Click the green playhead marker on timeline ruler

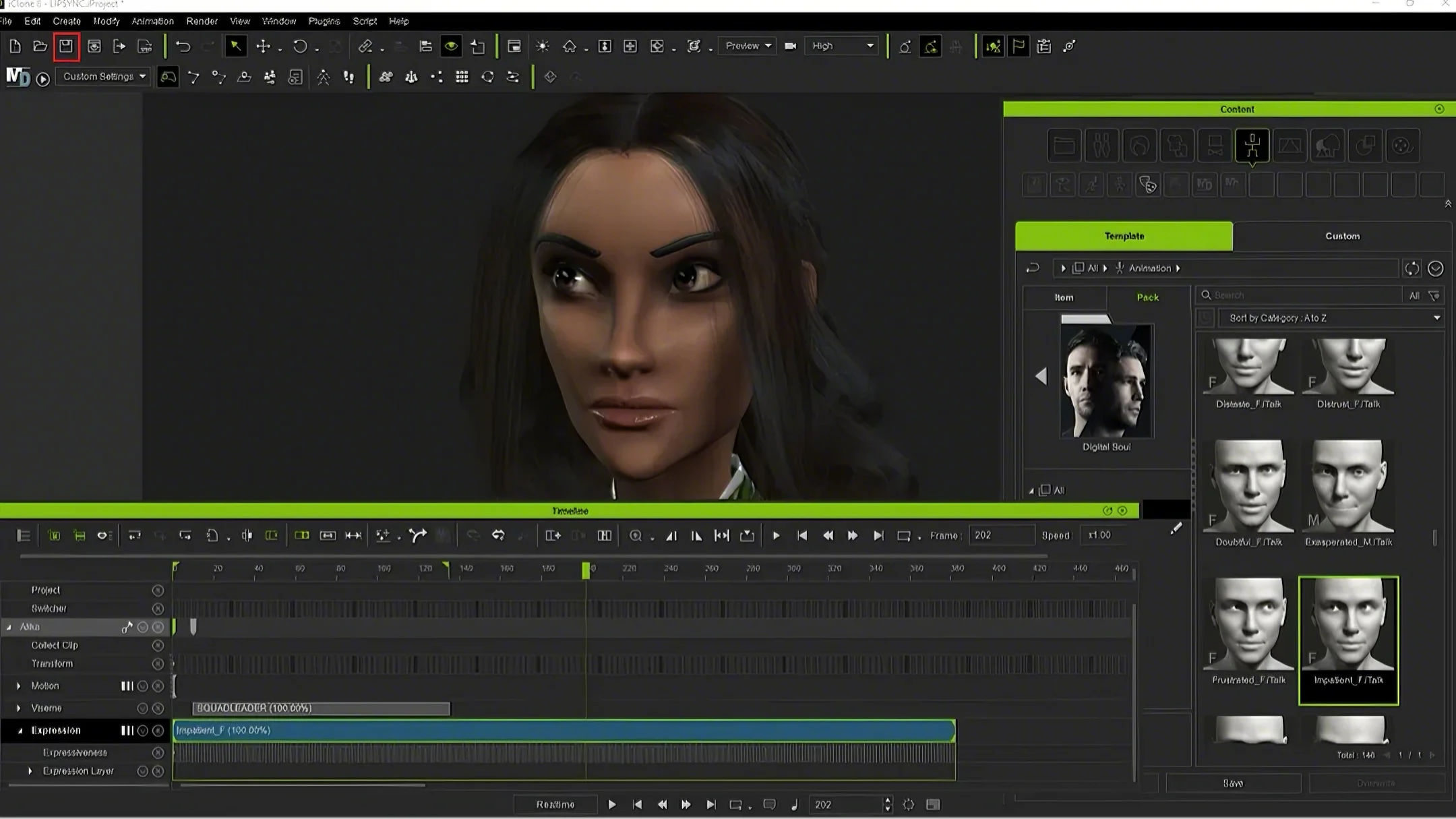586,570
